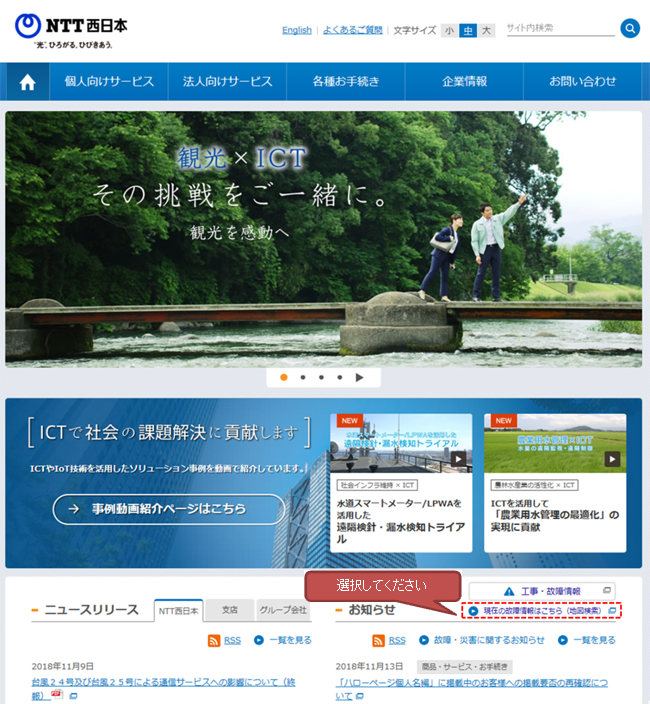The height and width of the screenshot is (704, 650).
Task: Switch to the グループ会社 news tab
Action: click(283, 609)
